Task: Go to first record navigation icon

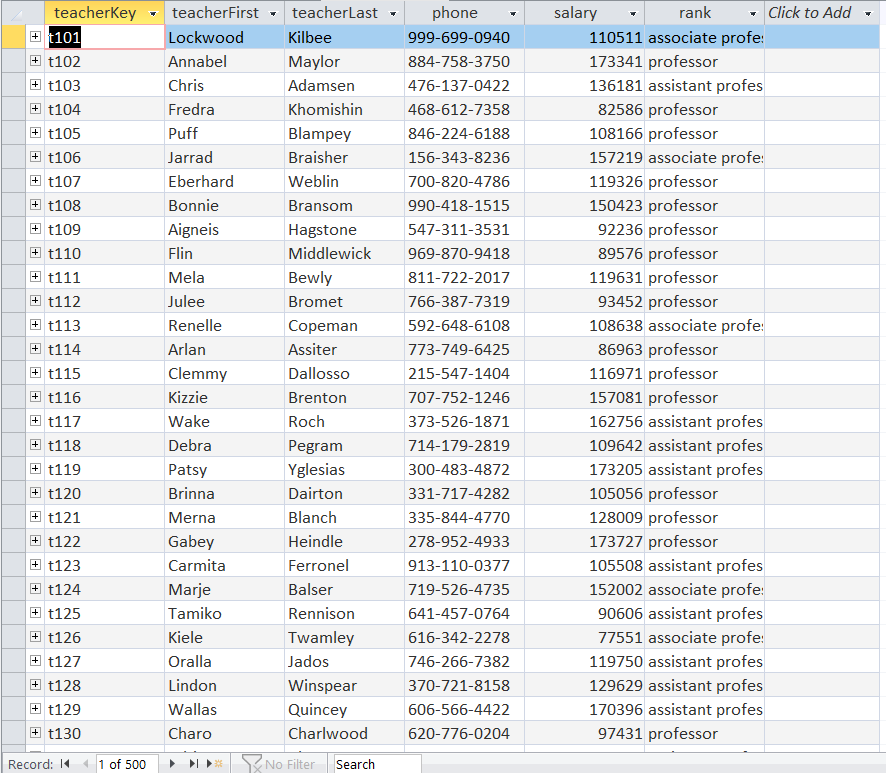Action: (x=66, y=764)
